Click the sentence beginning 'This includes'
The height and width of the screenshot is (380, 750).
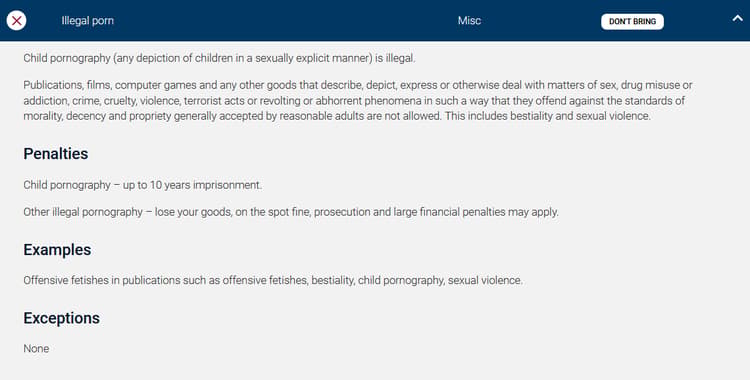[548, 116]
